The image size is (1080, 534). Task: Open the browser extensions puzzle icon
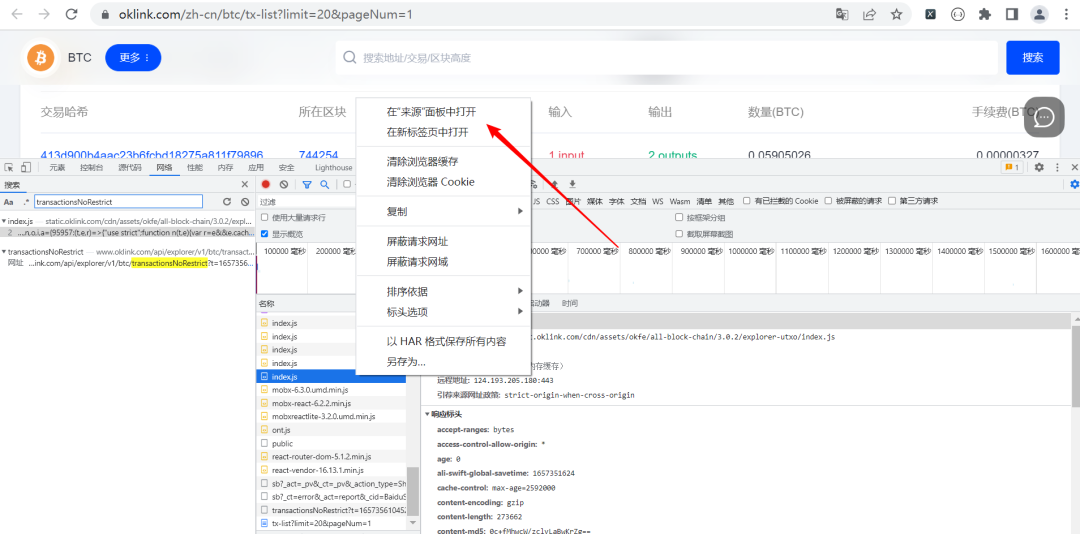coord(985,14)
